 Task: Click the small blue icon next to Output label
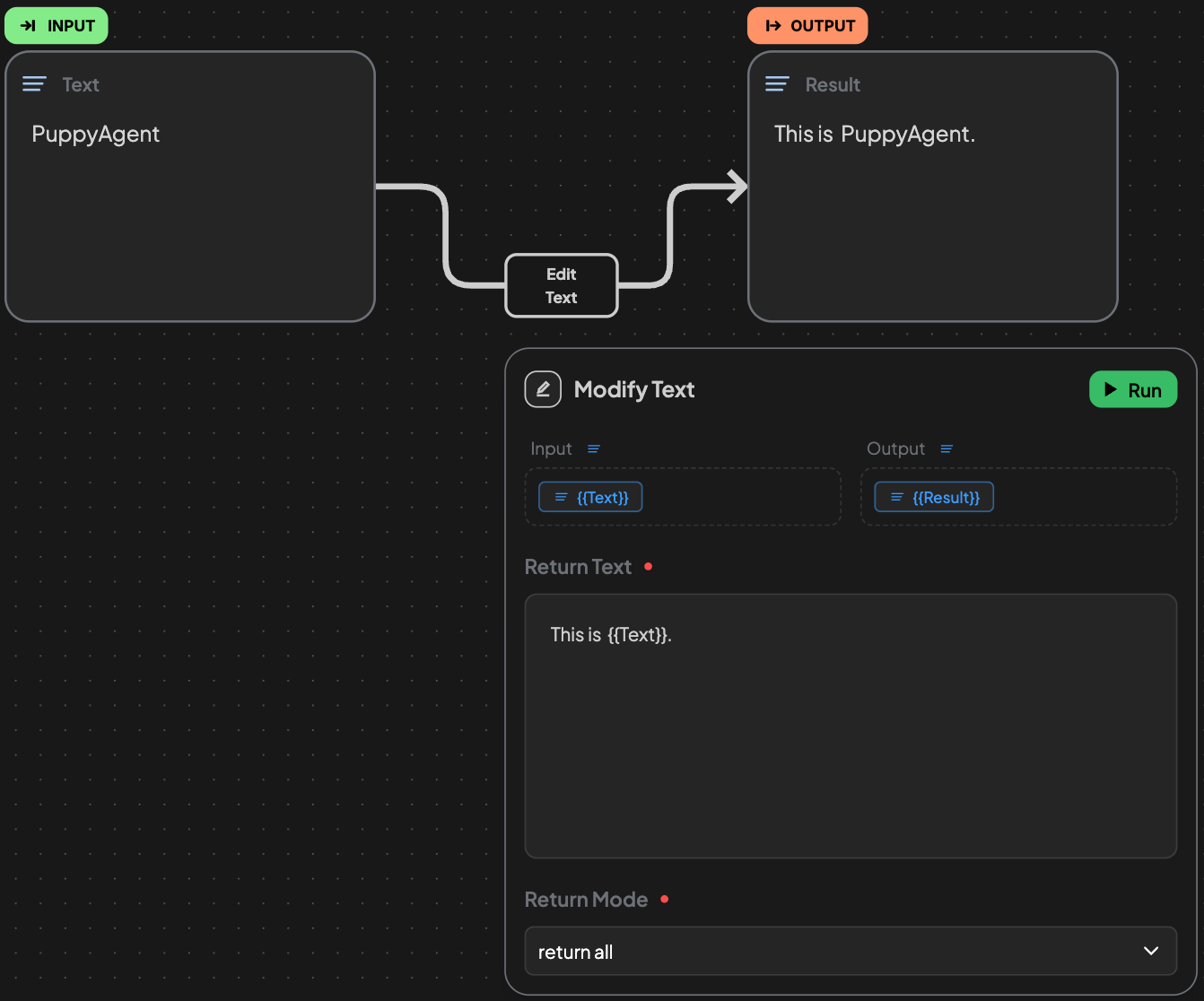[x=947, y=449]
